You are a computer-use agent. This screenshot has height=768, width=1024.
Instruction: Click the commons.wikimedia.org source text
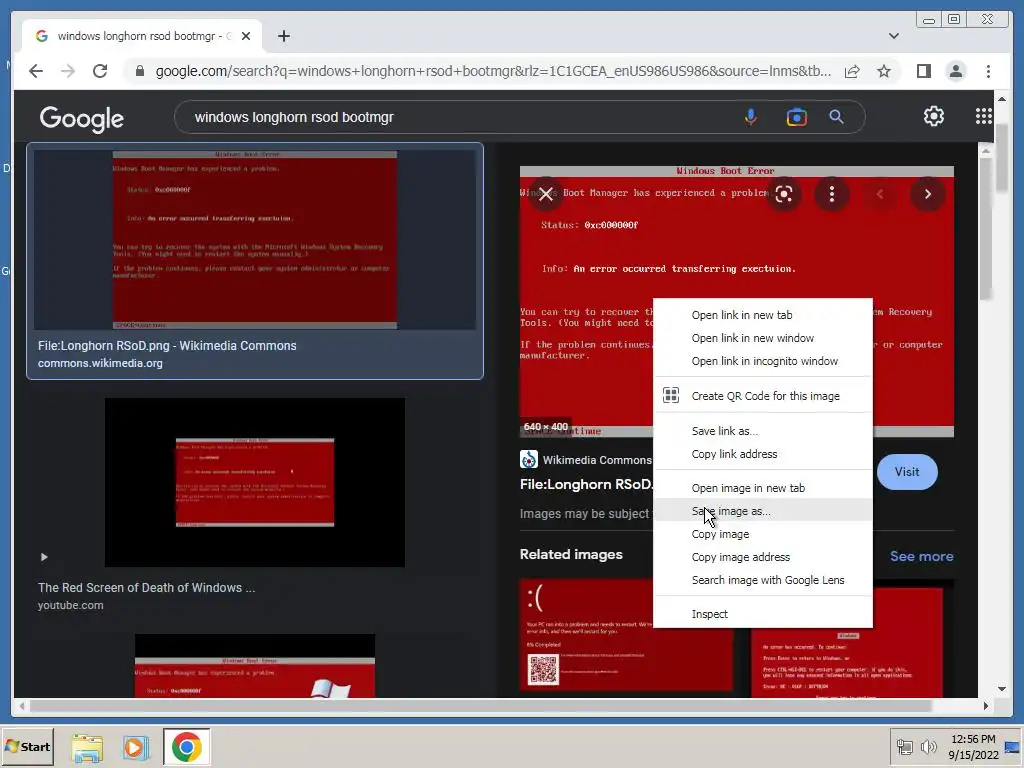pos(100,363)
